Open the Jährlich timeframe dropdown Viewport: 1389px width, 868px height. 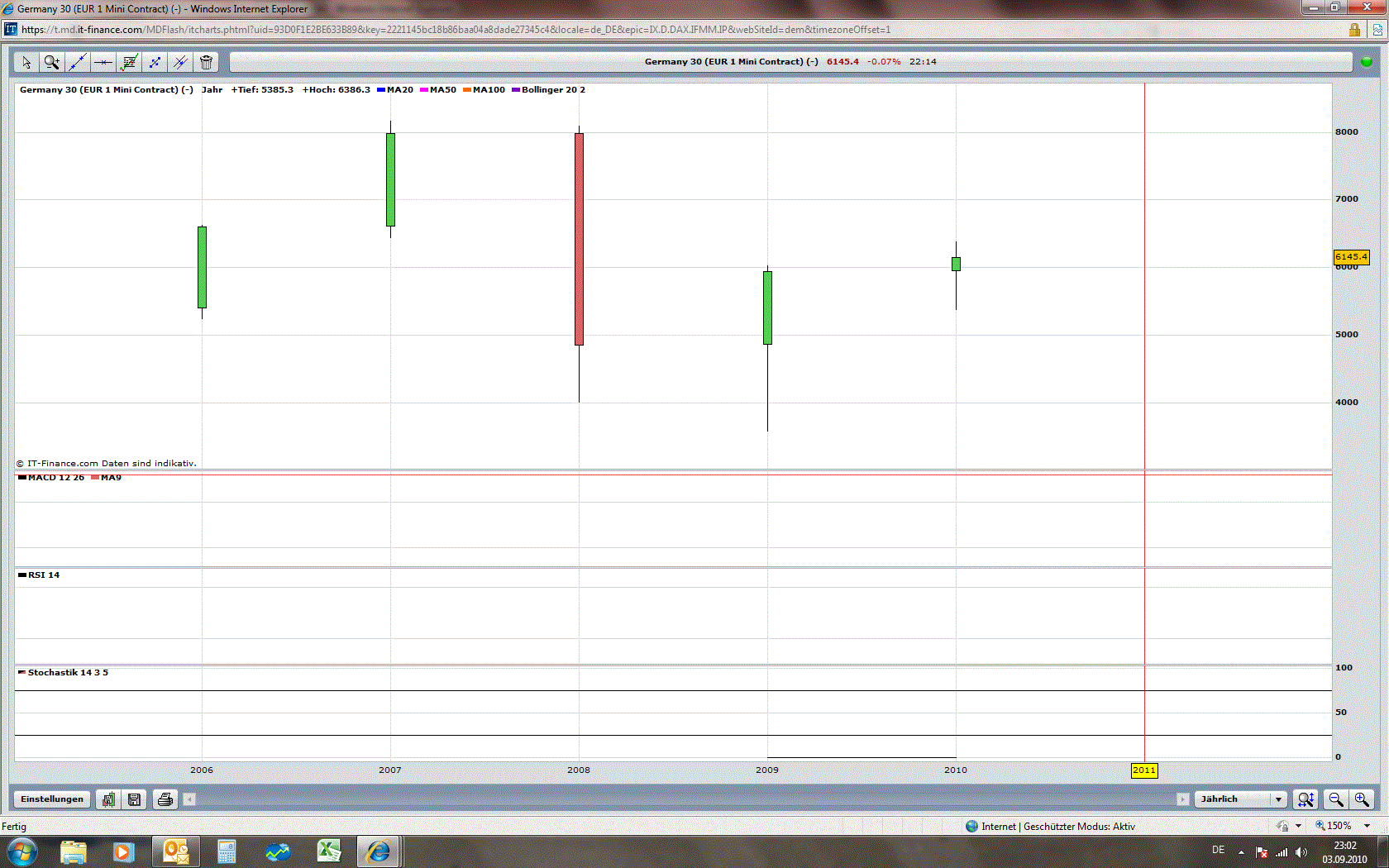[x=1240, y=799]
